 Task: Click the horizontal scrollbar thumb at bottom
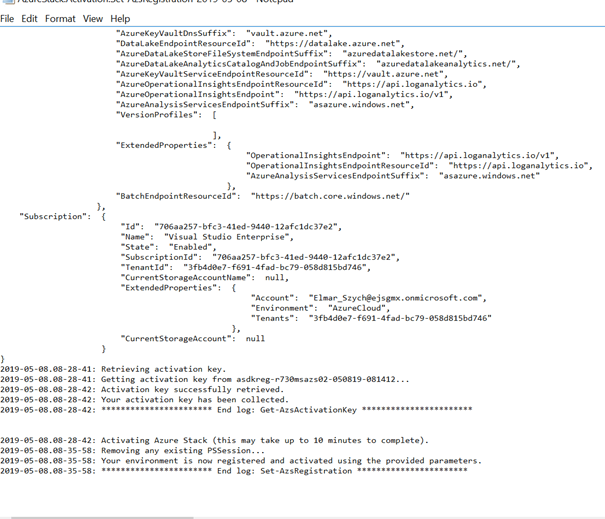[102, 517]
